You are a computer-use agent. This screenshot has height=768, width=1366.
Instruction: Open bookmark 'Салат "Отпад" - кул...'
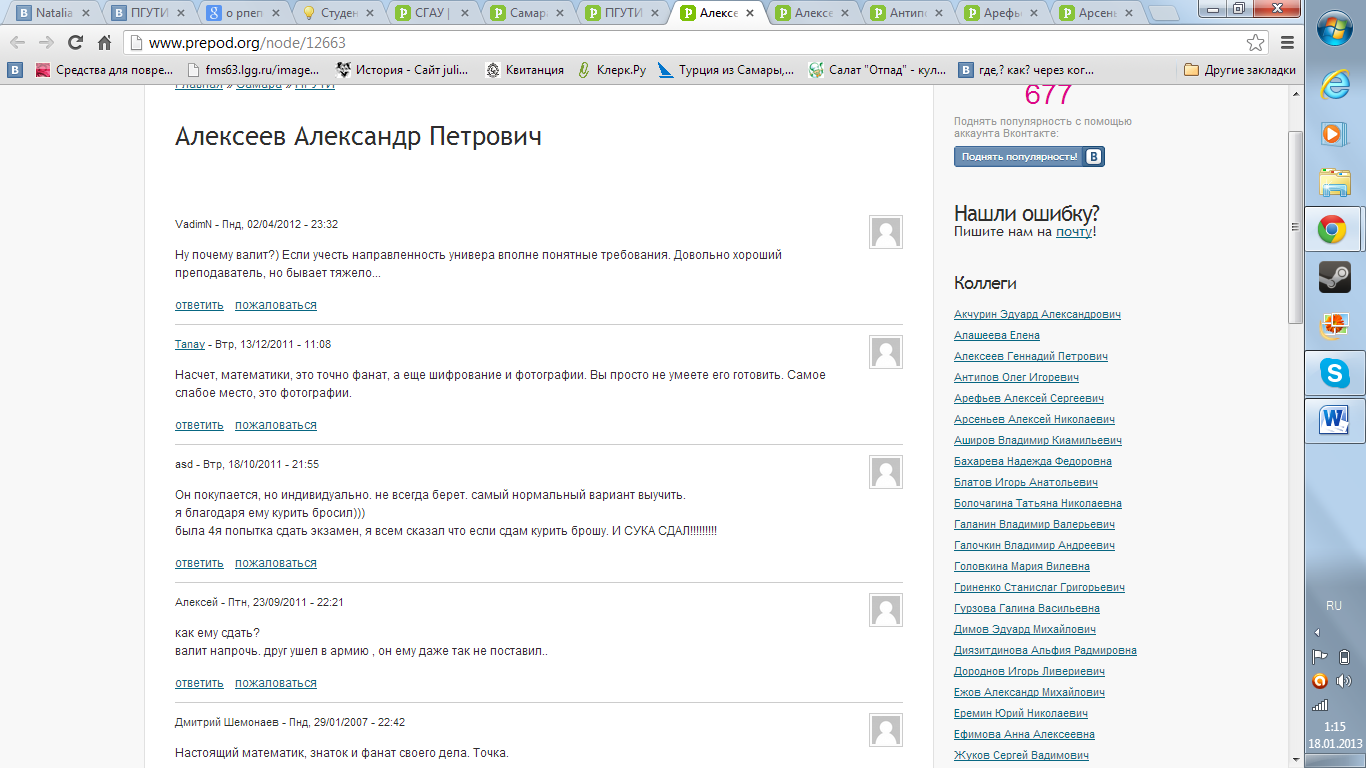877,70
